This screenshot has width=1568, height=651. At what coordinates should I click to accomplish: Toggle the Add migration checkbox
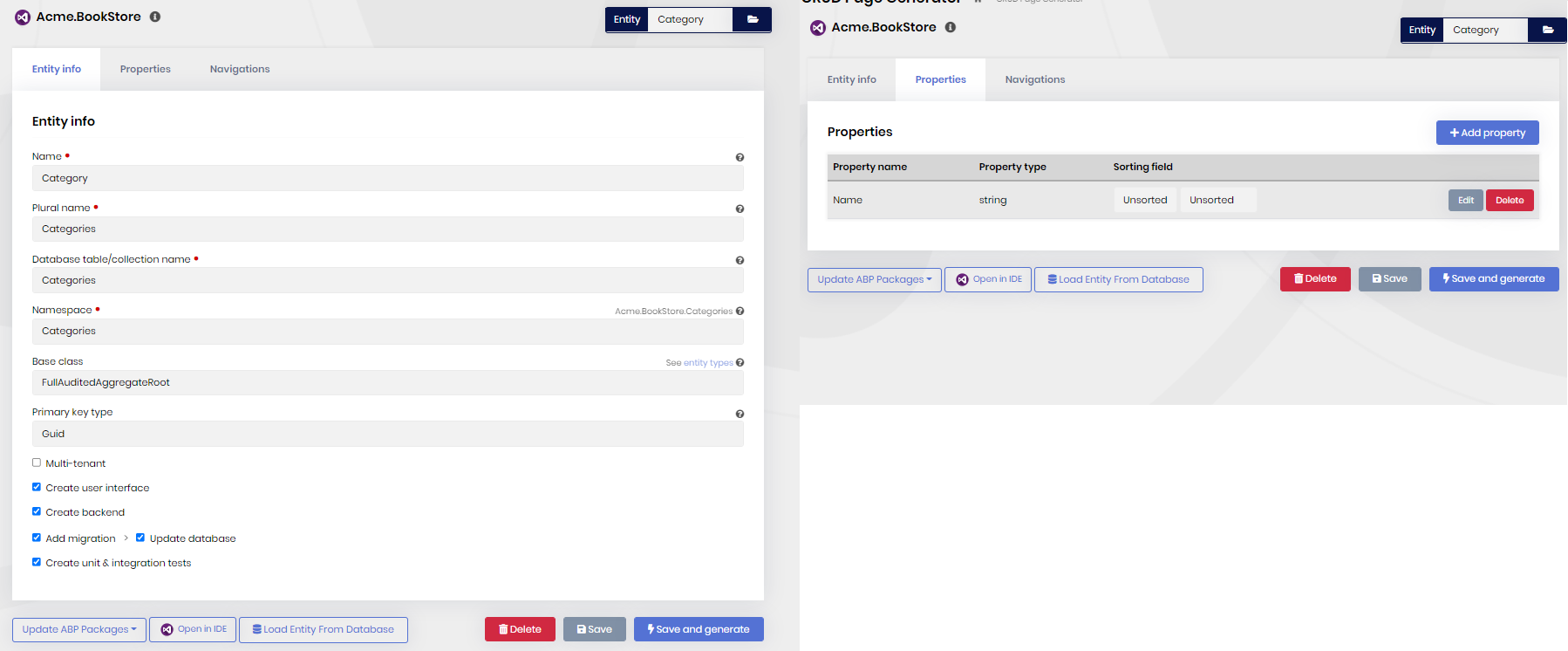point(37,538)
